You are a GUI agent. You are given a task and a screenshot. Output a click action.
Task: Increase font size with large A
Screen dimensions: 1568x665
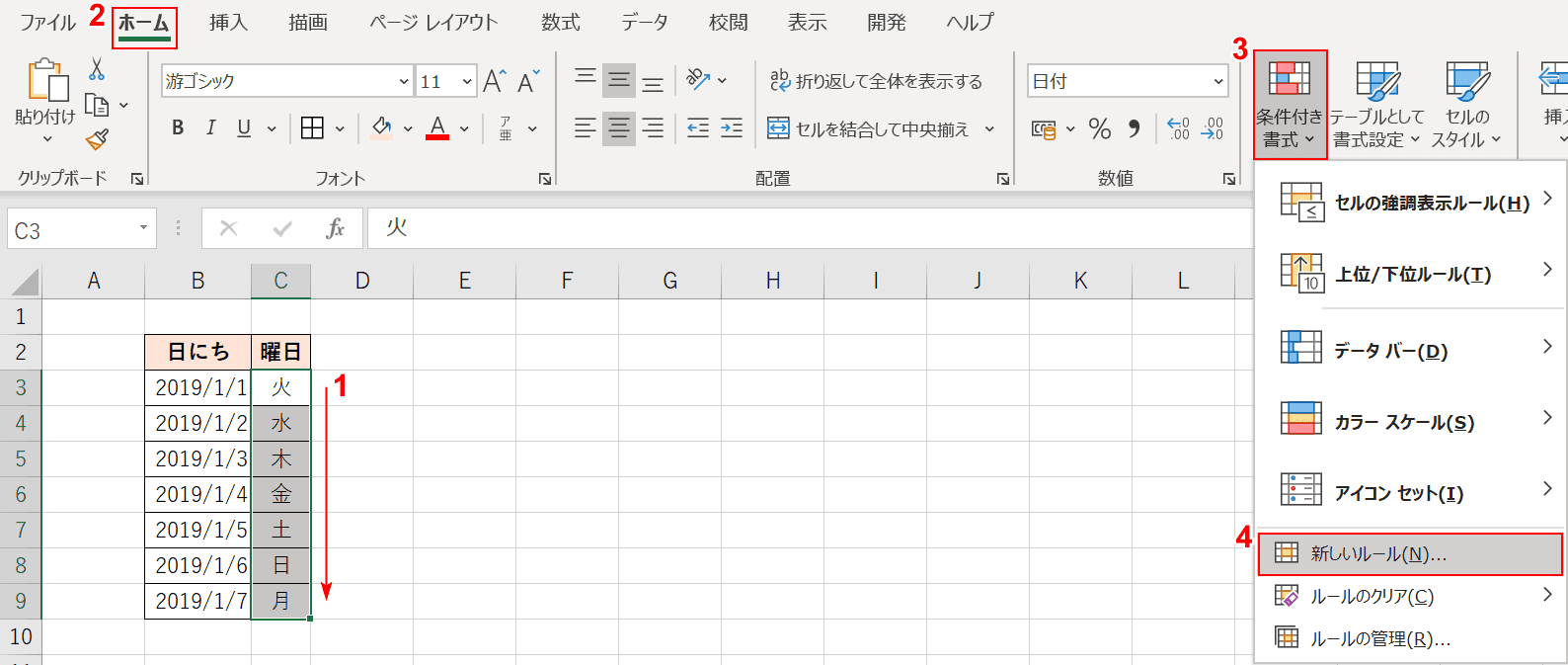pyautogui.click(x=494, y=81)
